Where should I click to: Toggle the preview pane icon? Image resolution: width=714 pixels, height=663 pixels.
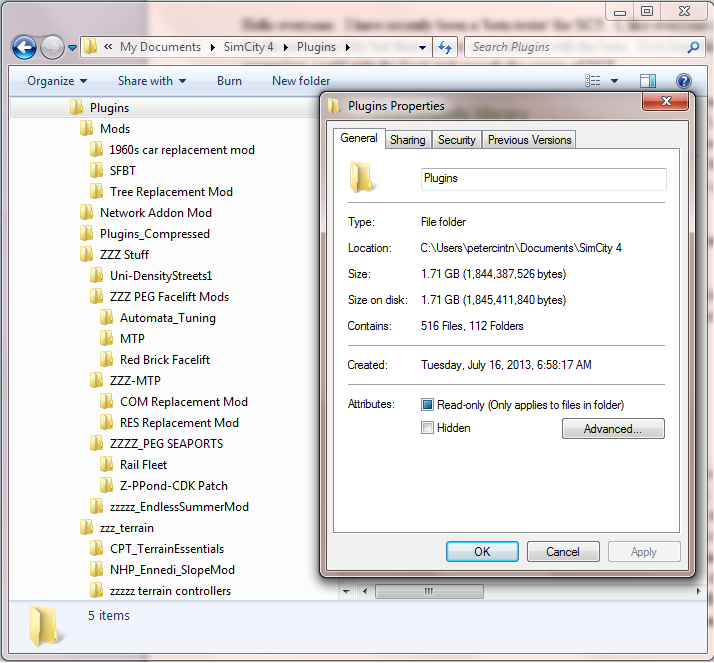coord(648,81)
